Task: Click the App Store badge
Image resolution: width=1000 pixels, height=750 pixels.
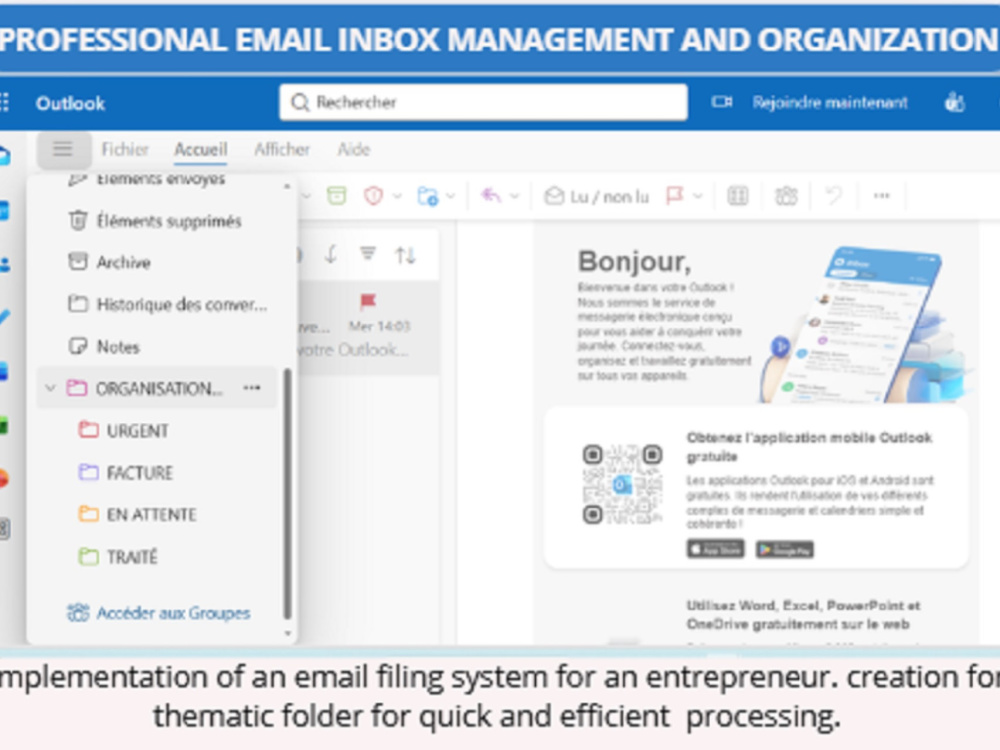Action: coord(716,549)
